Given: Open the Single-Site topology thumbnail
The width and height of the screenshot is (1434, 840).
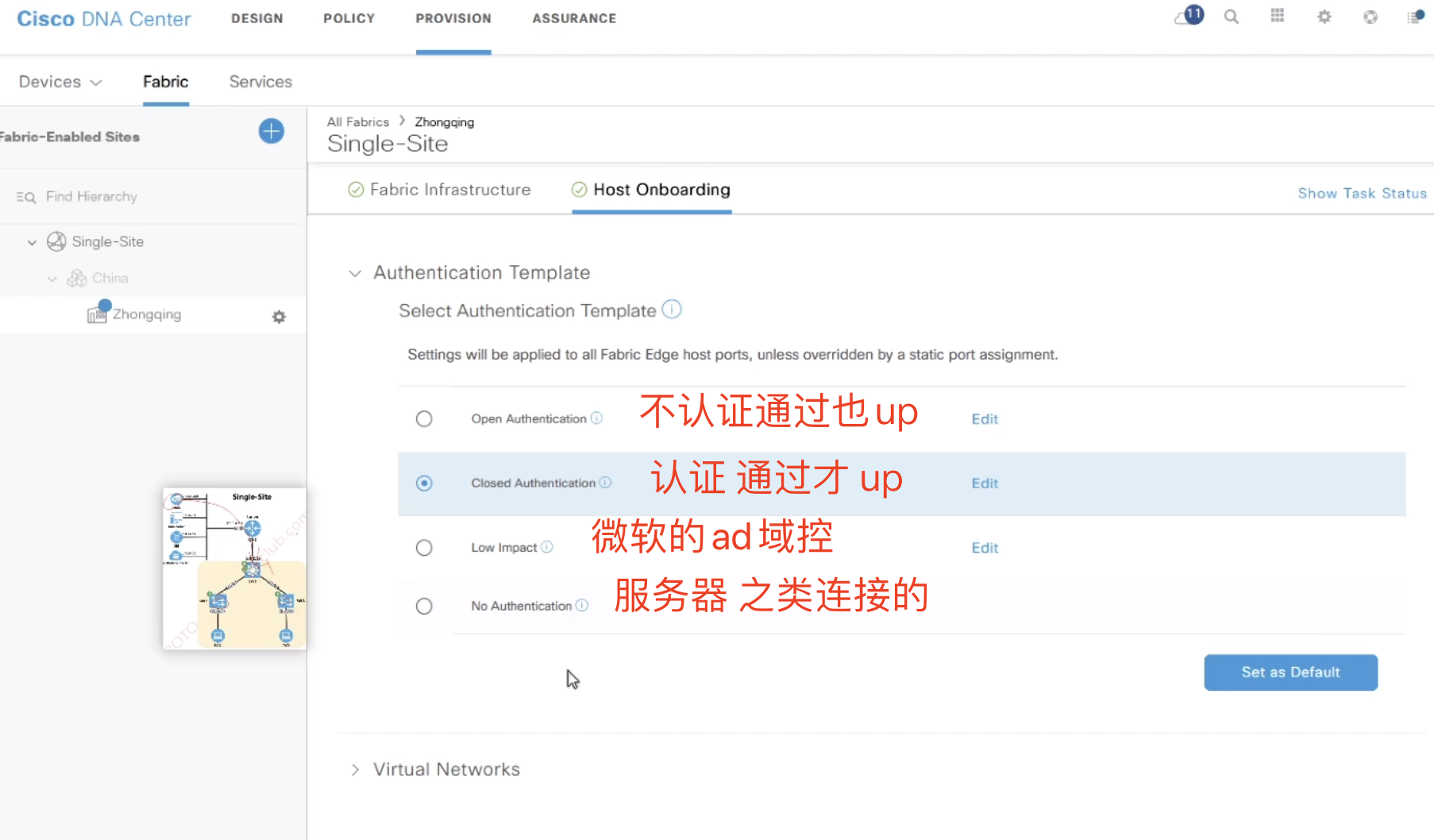Looking at the screenshot, I should tap(234, 568).
